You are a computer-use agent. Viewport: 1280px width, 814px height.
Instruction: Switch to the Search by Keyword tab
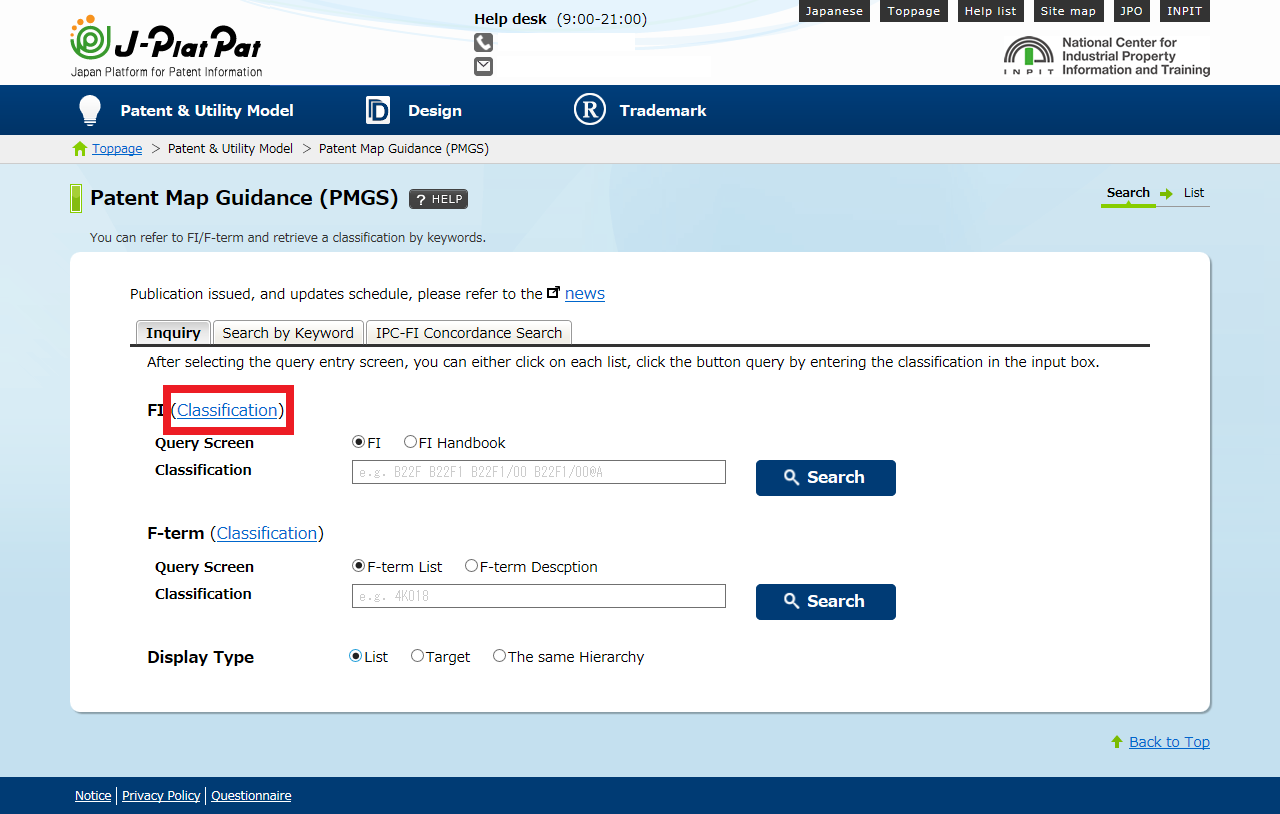(x=288, y=333)
